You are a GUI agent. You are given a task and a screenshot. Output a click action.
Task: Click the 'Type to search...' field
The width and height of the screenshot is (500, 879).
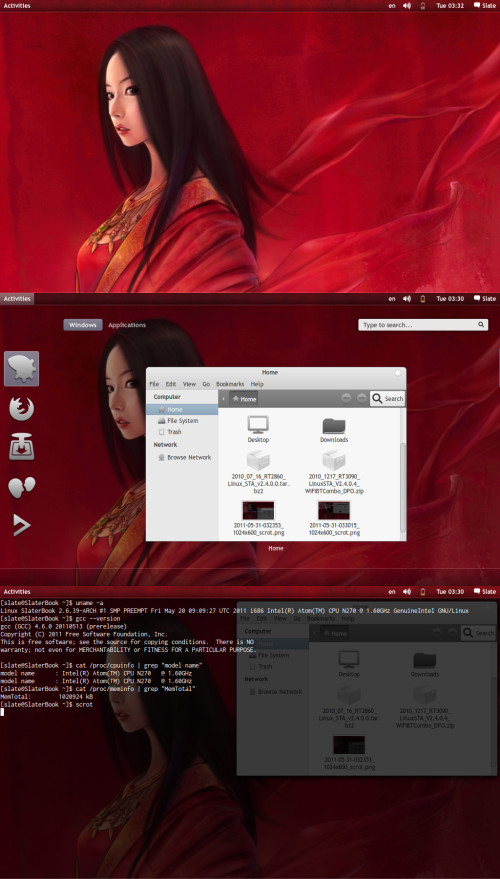423,325
